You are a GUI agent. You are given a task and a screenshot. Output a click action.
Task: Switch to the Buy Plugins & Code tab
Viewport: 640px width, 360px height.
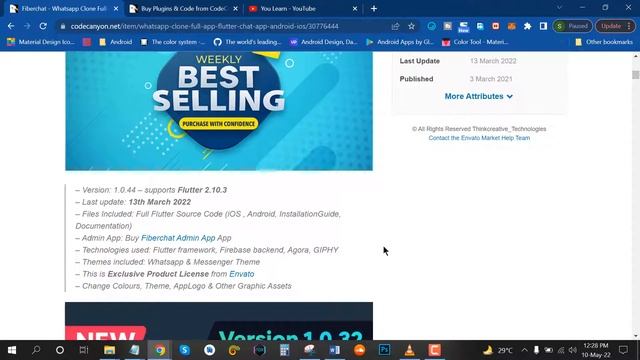184,9
